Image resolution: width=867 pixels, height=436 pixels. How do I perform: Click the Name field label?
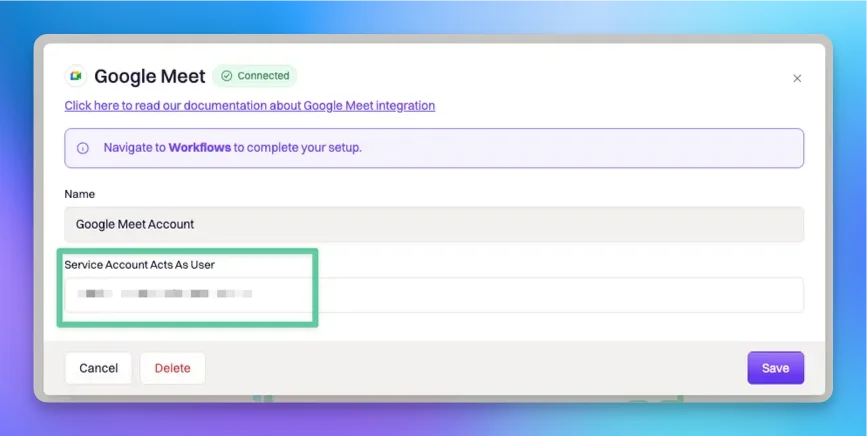tap(80, 194)
